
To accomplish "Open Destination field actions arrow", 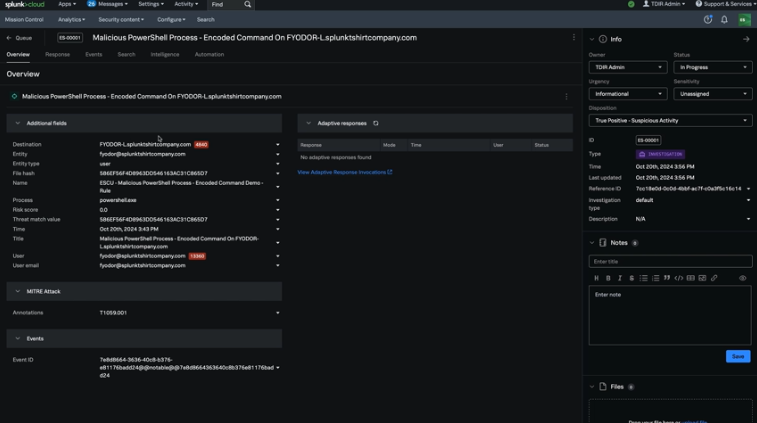I will (x=278, y=144).
